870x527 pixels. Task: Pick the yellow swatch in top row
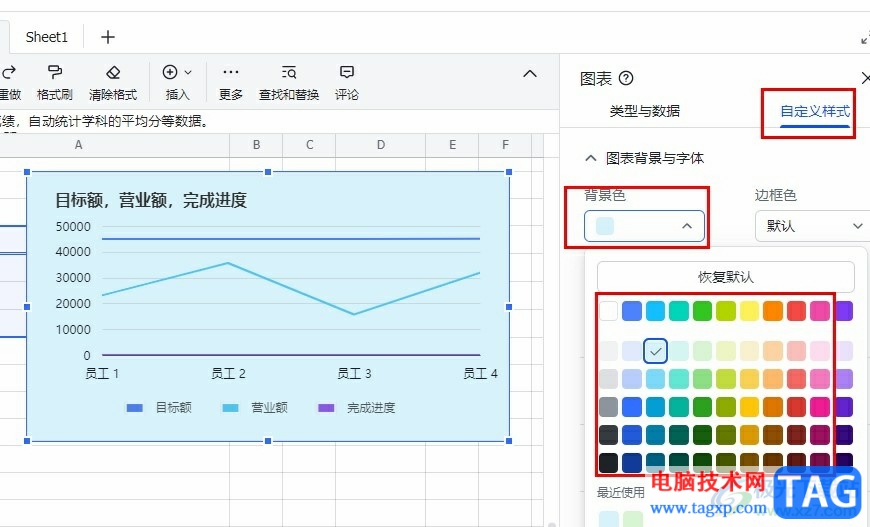749,311
